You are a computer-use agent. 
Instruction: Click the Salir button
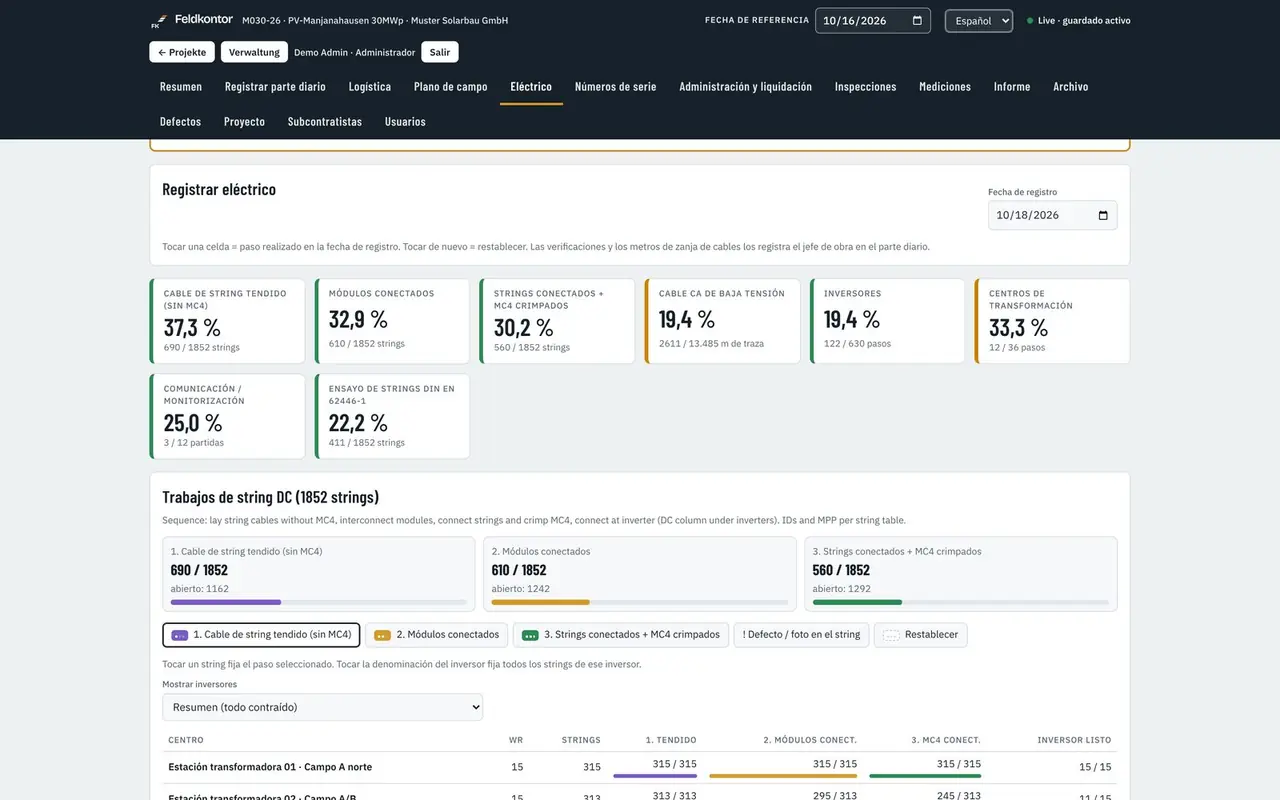pyautogui.click(x=440, y=52)
